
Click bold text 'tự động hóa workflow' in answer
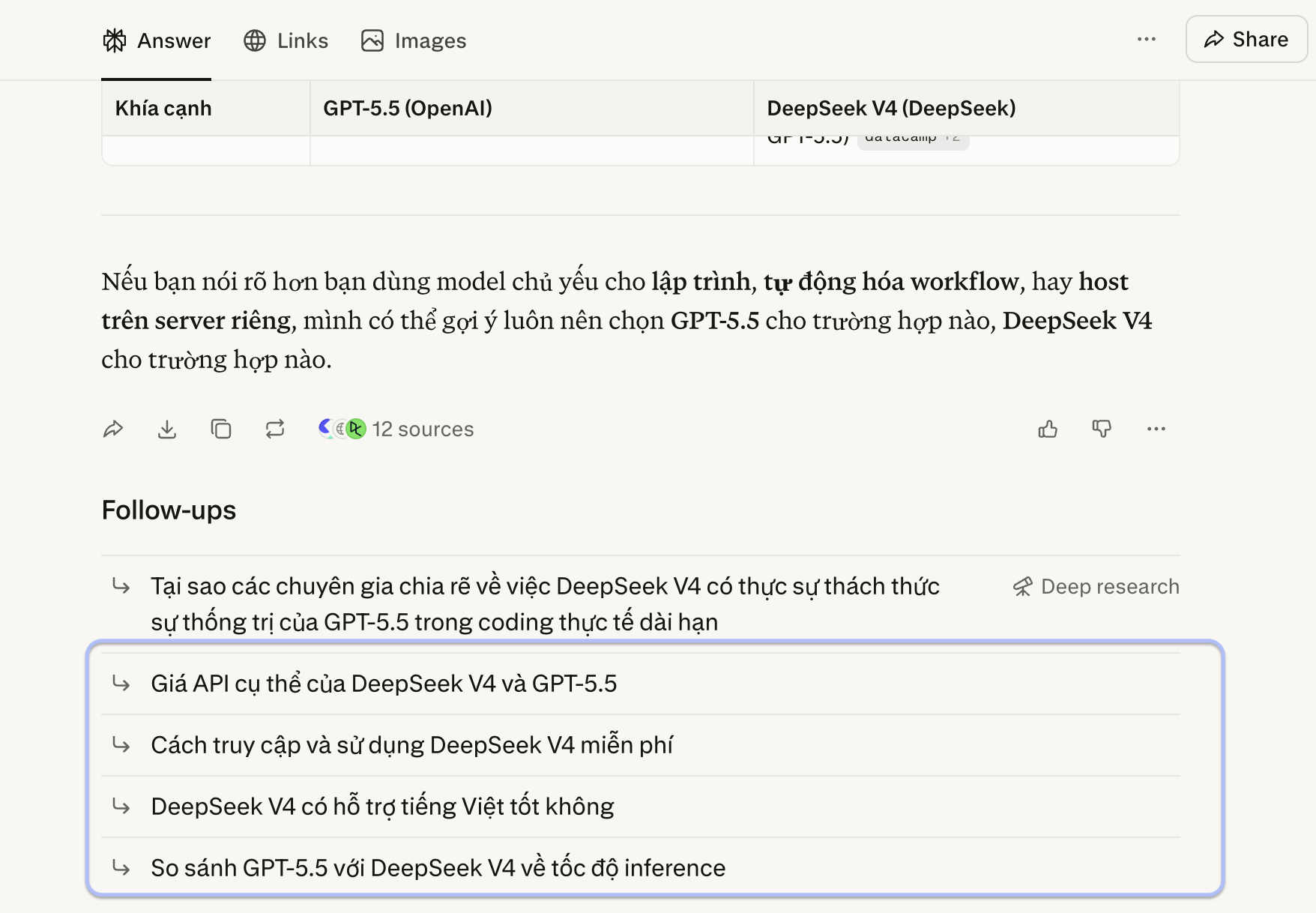(x=892, y=281)
